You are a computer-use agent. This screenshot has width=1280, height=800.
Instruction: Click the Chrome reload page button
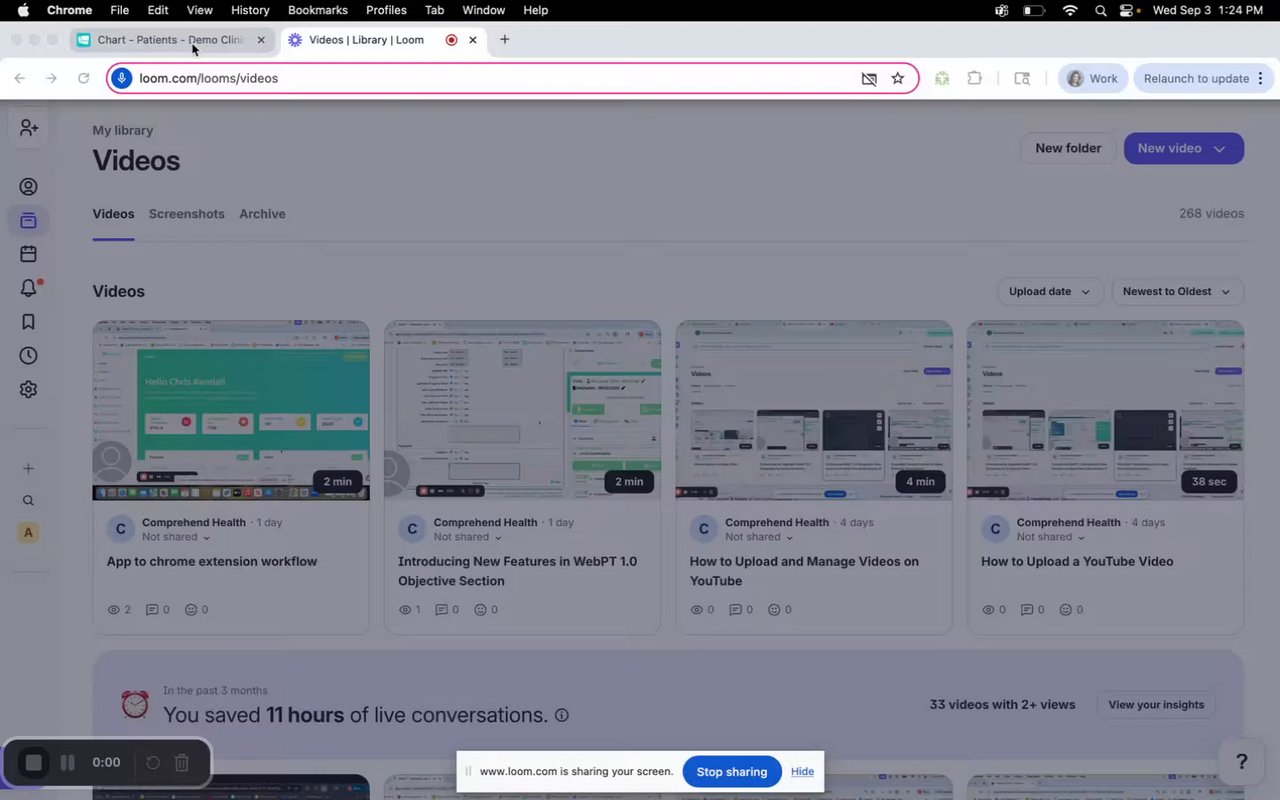84,78
